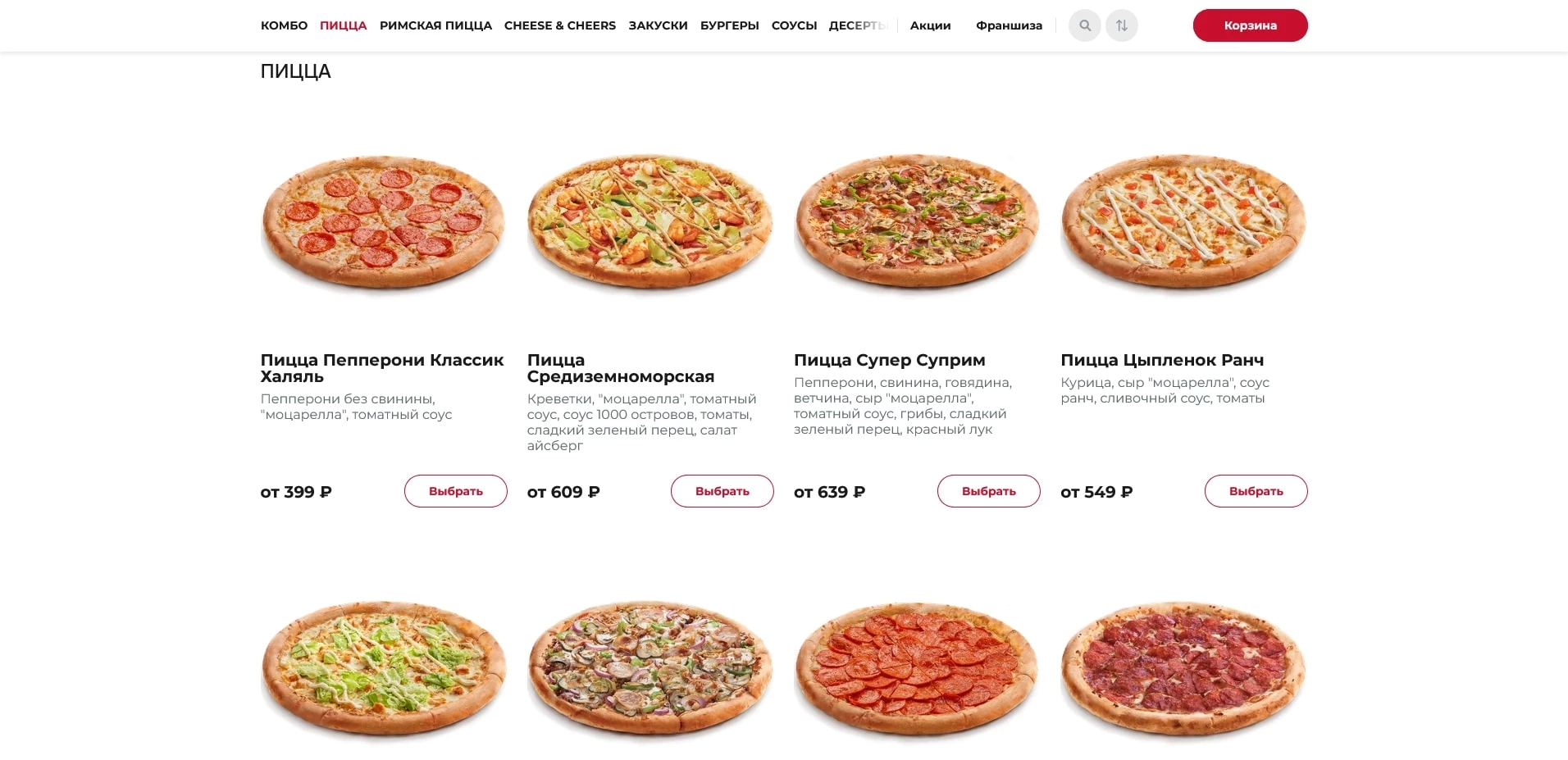Switch to the ЗАКУСКИ category
Image resolution: width=1568 pixels, height=760 pixels.
[658, 25]
